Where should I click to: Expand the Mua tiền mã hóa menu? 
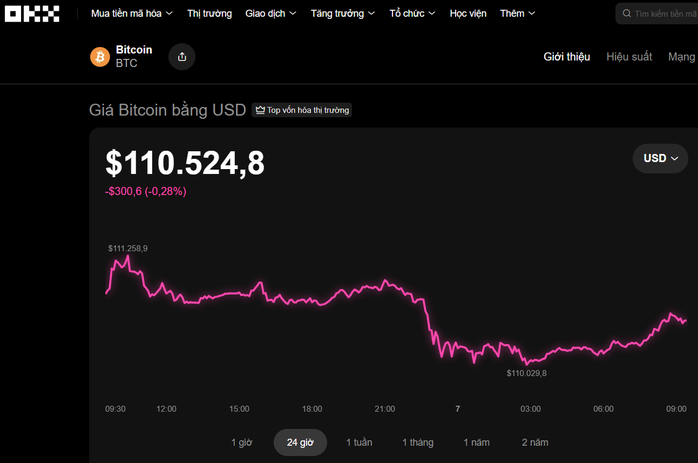point(131,14)
